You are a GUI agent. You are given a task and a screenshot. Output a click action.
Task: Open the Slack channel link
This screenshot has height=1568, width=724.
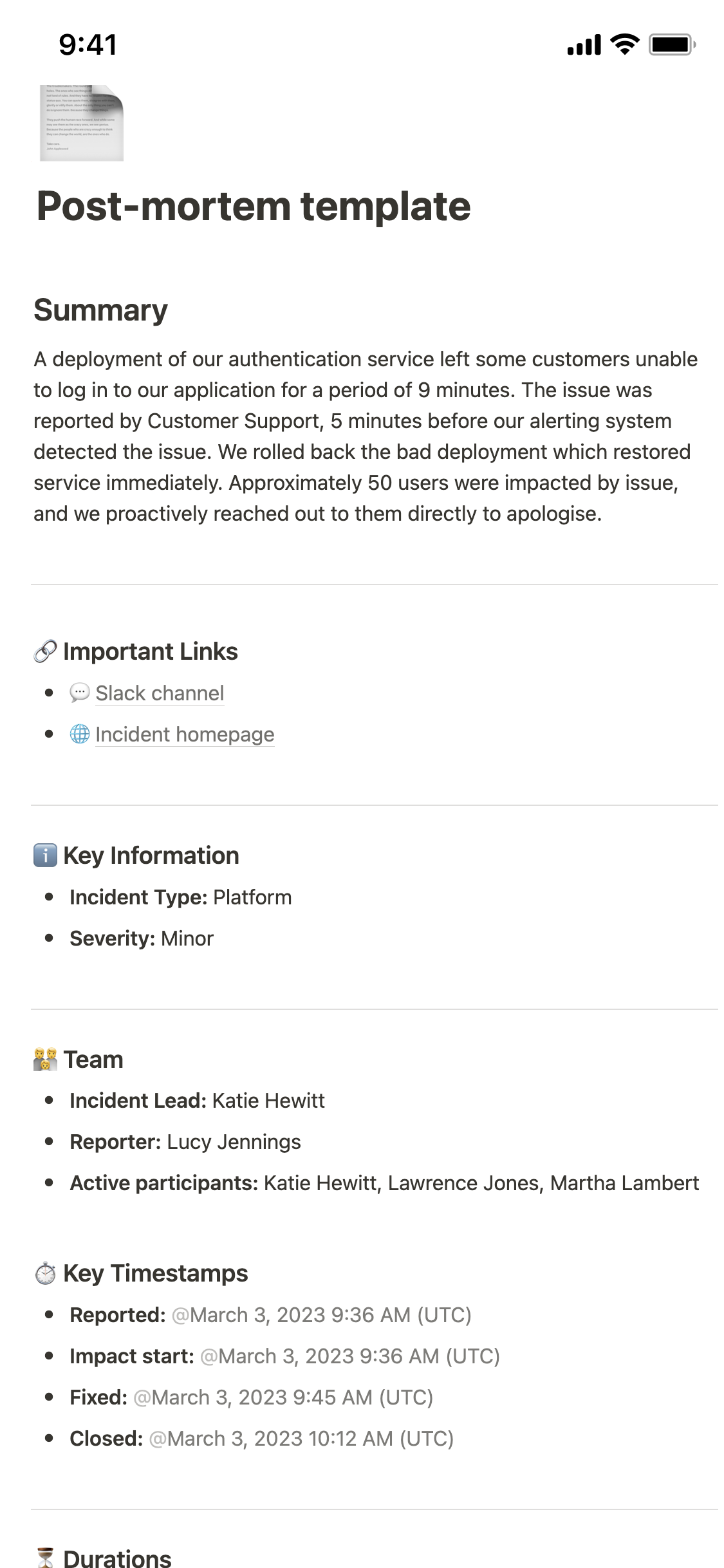pyautogui.click(x=160, y=693)
